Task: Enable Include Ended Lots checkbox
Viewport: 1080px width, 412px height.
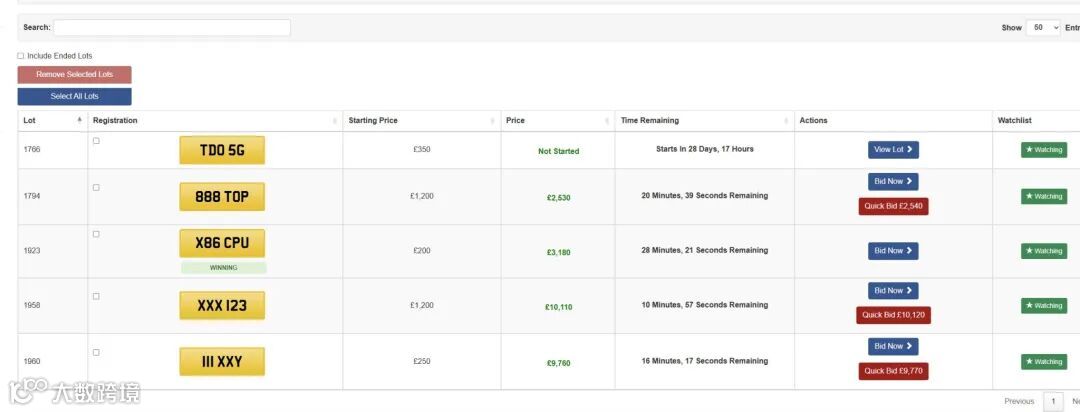Action: tap(21, 56)
